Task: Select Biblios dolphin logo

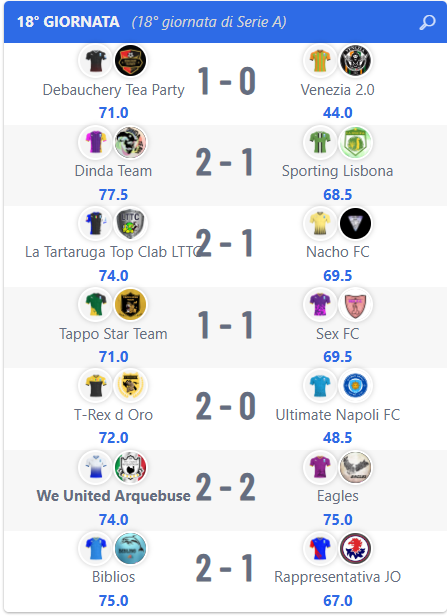Action: pos(130,548)
